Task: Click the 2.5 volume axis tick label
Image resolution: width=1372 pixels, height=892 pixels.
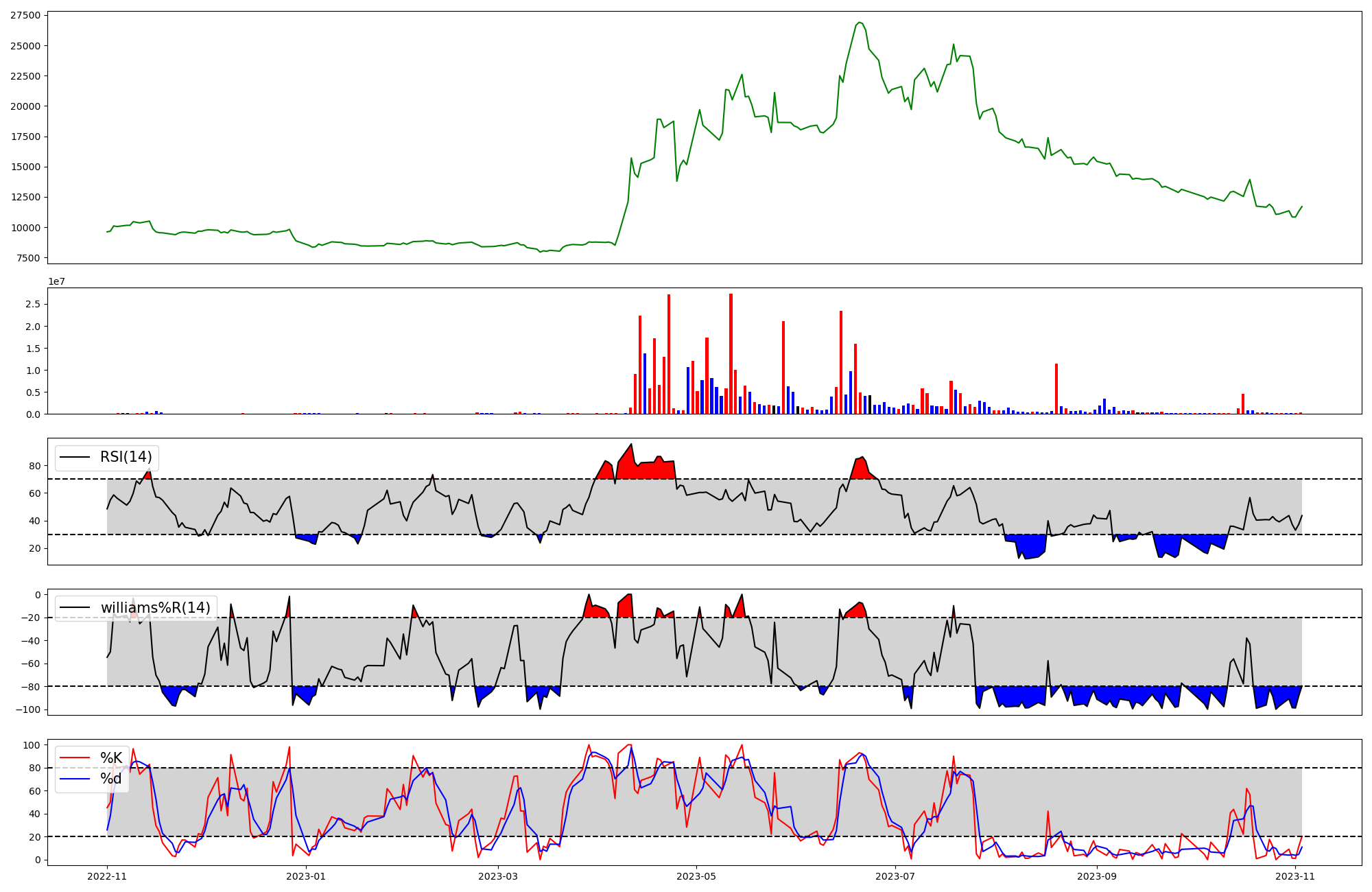Action: (x=32, y=304)
